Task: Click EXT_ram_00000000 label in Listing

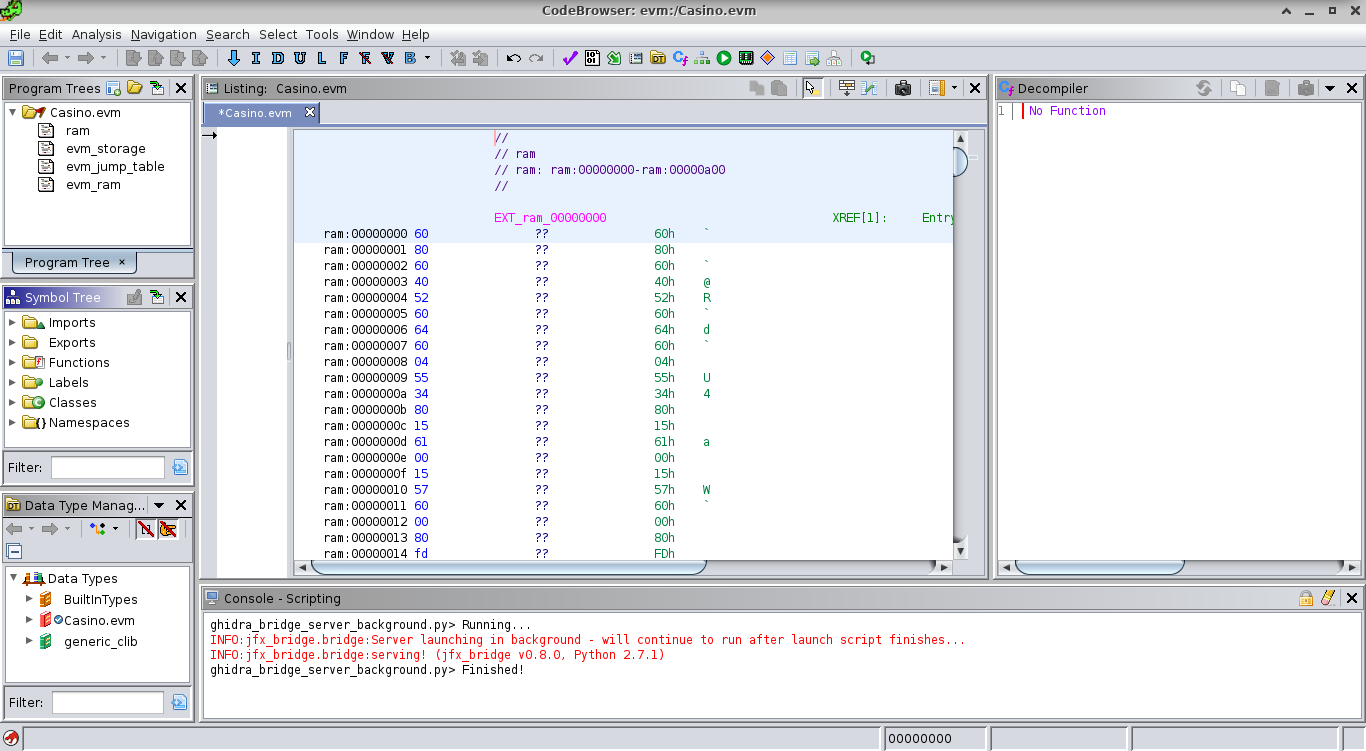Action: point(550,218)
